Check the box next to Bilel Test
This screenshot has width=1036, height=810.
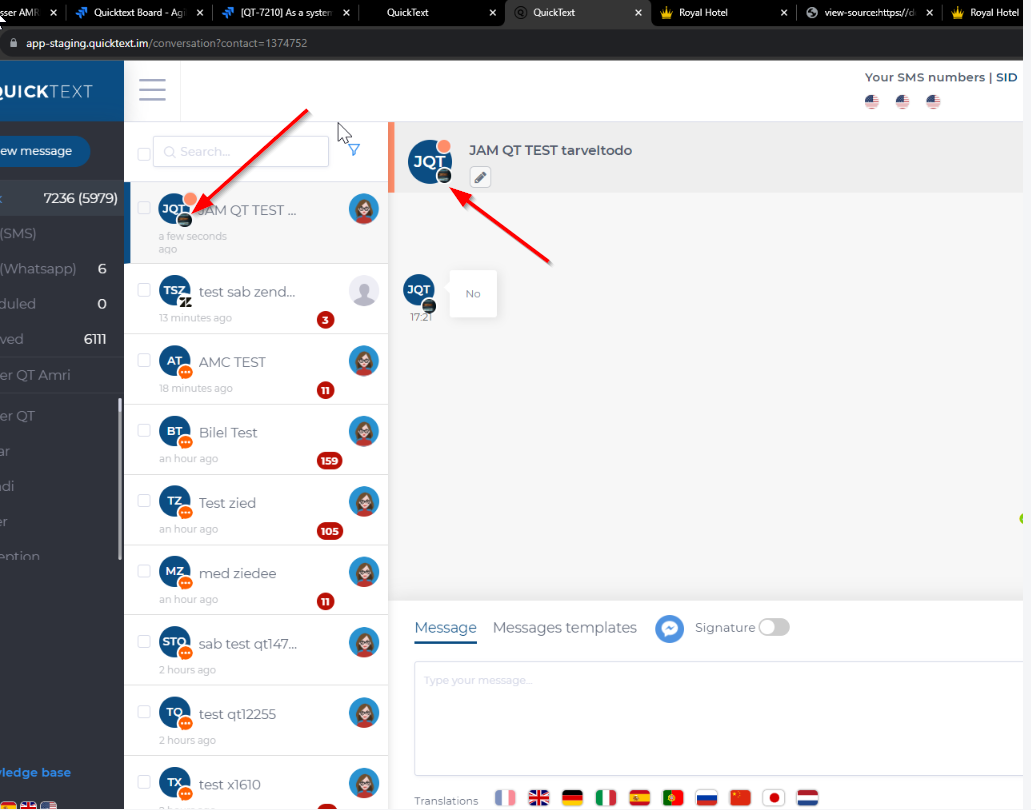click(x=144, y=431)
